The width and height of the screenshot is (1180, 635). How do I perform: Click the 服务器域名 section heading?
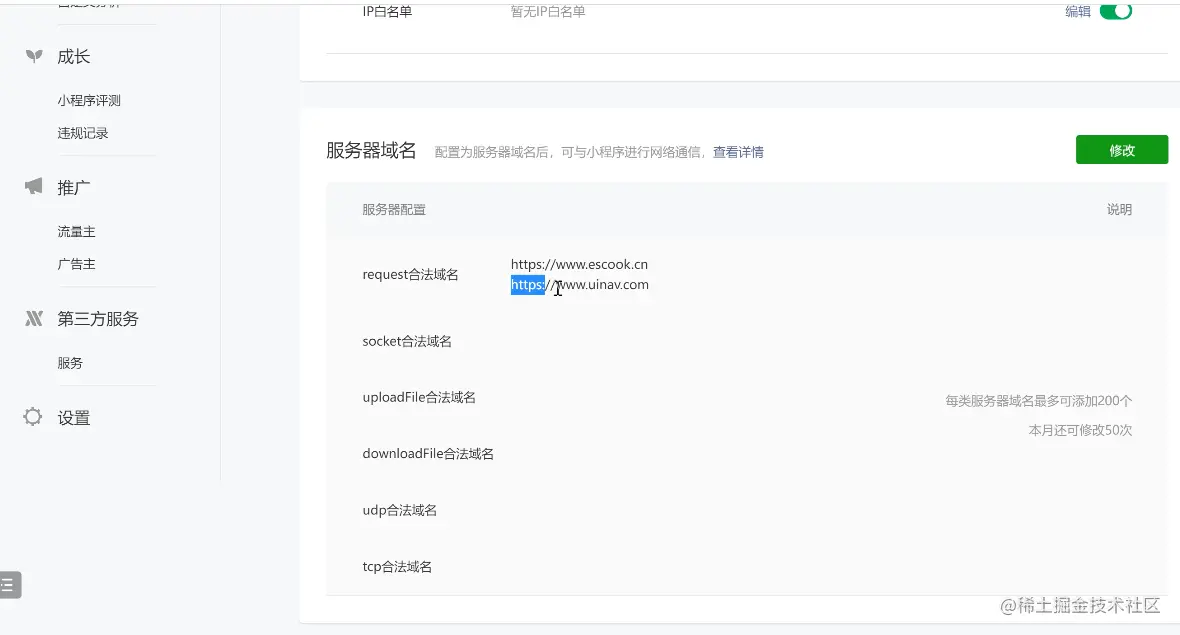(x=371, y=150)
